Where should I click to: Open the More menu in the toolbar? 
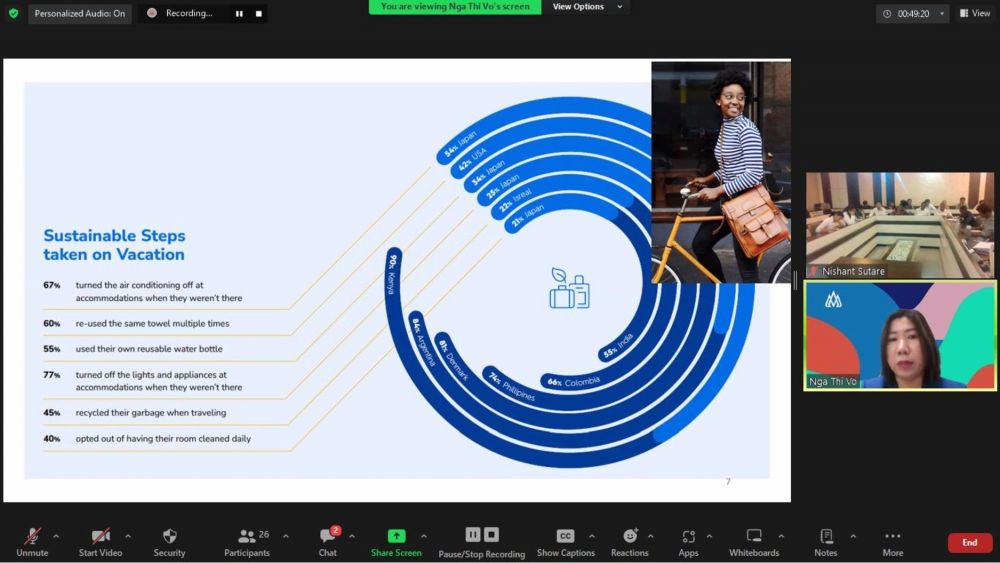[893, 536]
